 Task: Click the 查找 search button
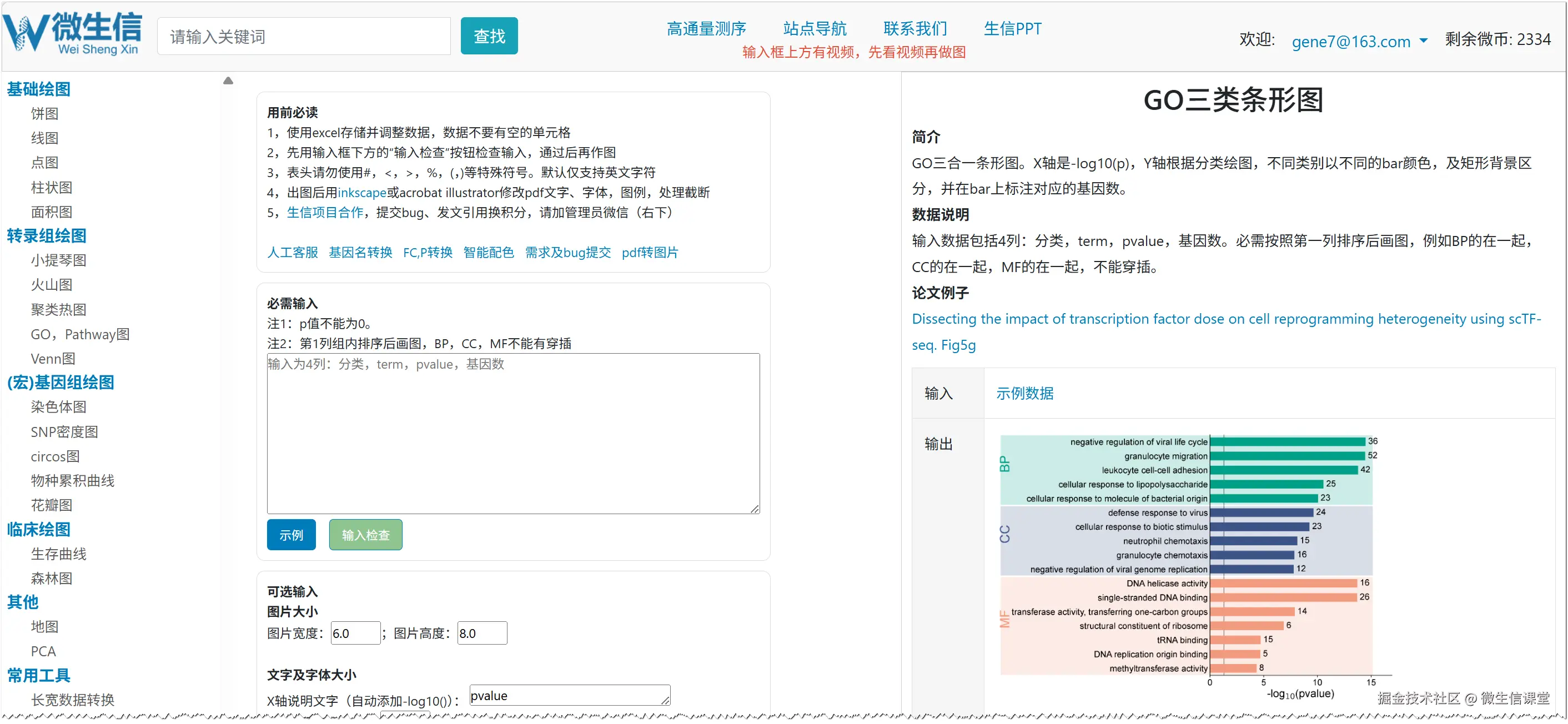pos(489,37)
